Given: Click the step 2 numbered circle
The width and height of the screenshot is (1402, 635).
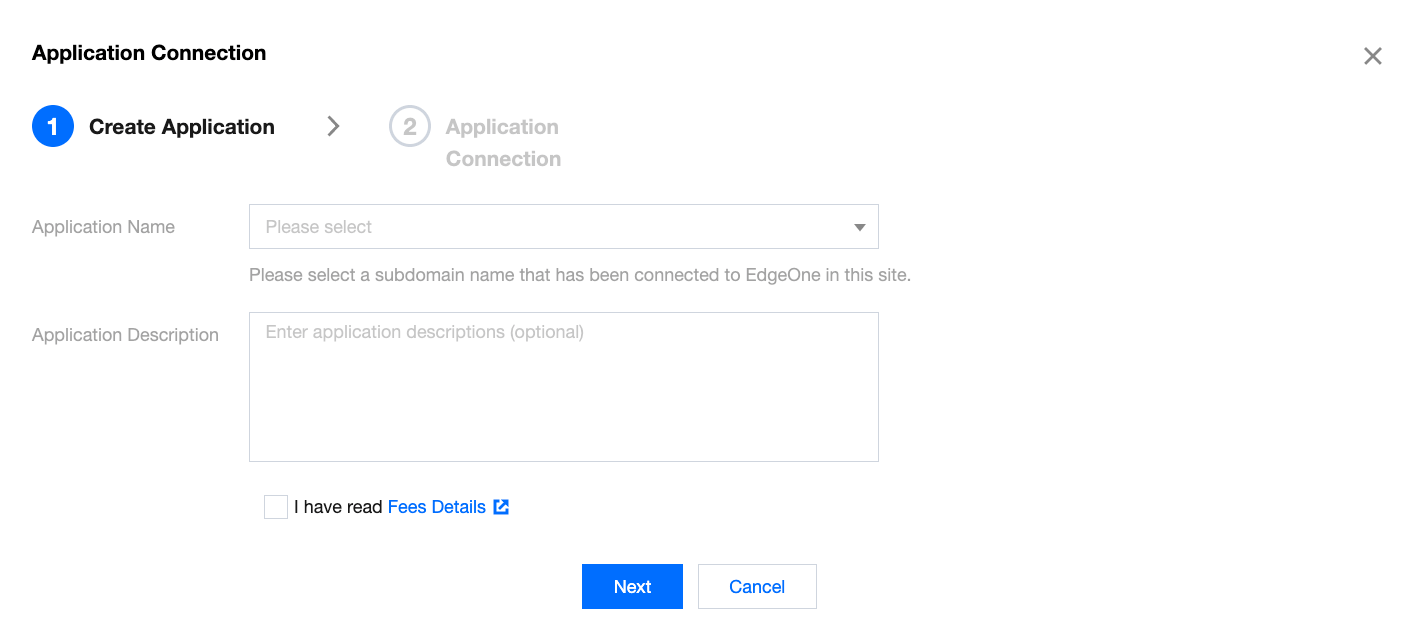Looking at the screenshot, I should click(x=410, y=127).
